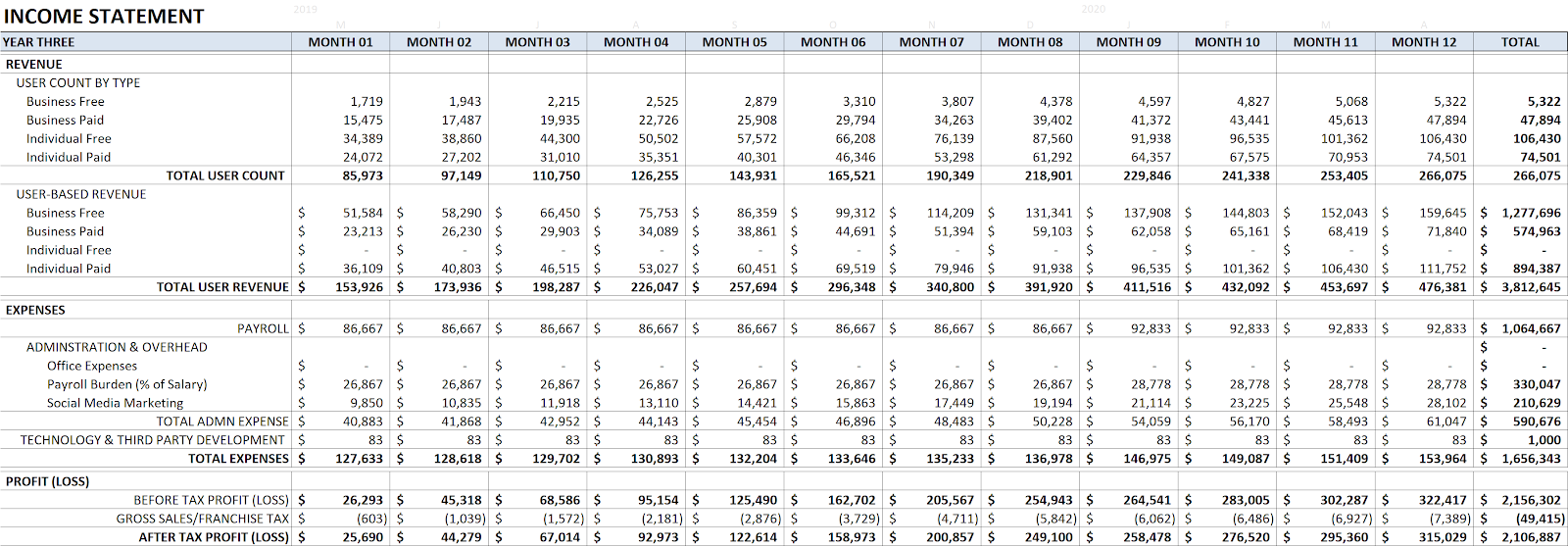Click the TOTAL USER COUNT row label
The height and width of the screenshot is (546, 1568).
(x=225, y=175)
